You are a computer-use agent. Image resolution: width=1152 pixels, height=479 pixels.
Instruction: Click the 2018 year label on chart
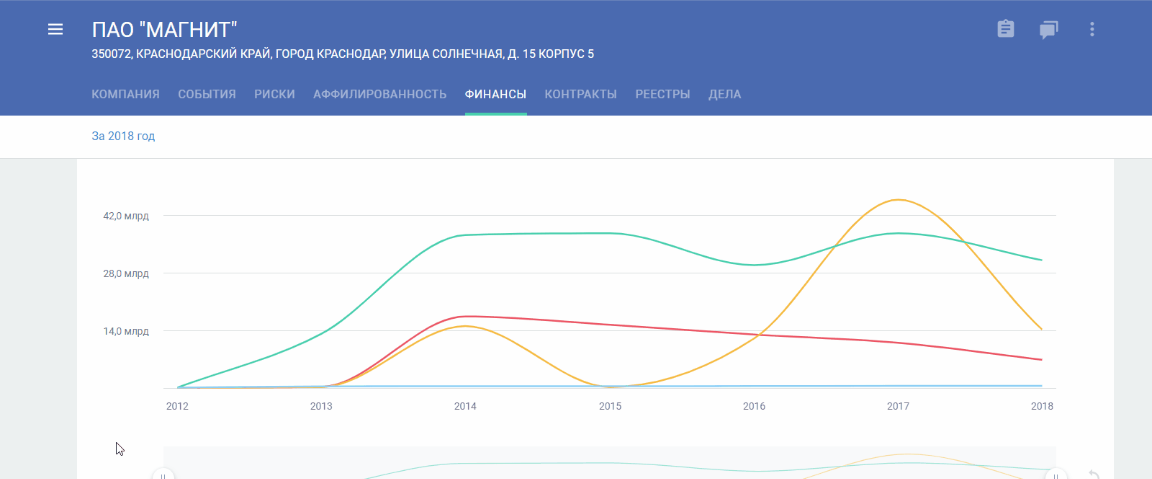[1042, 406]
